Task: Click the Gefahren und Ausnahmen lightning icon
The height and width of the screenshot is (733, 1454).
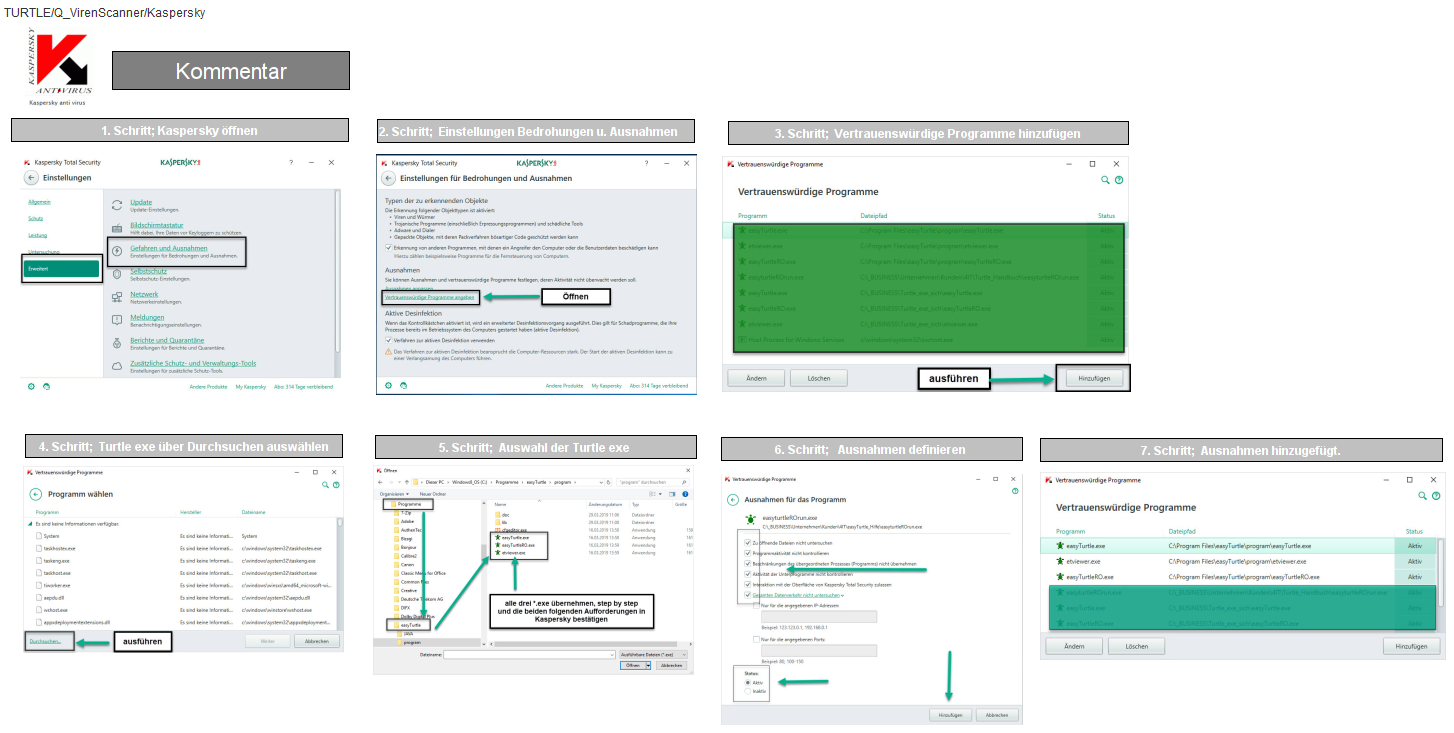Action: coord(117,251)
